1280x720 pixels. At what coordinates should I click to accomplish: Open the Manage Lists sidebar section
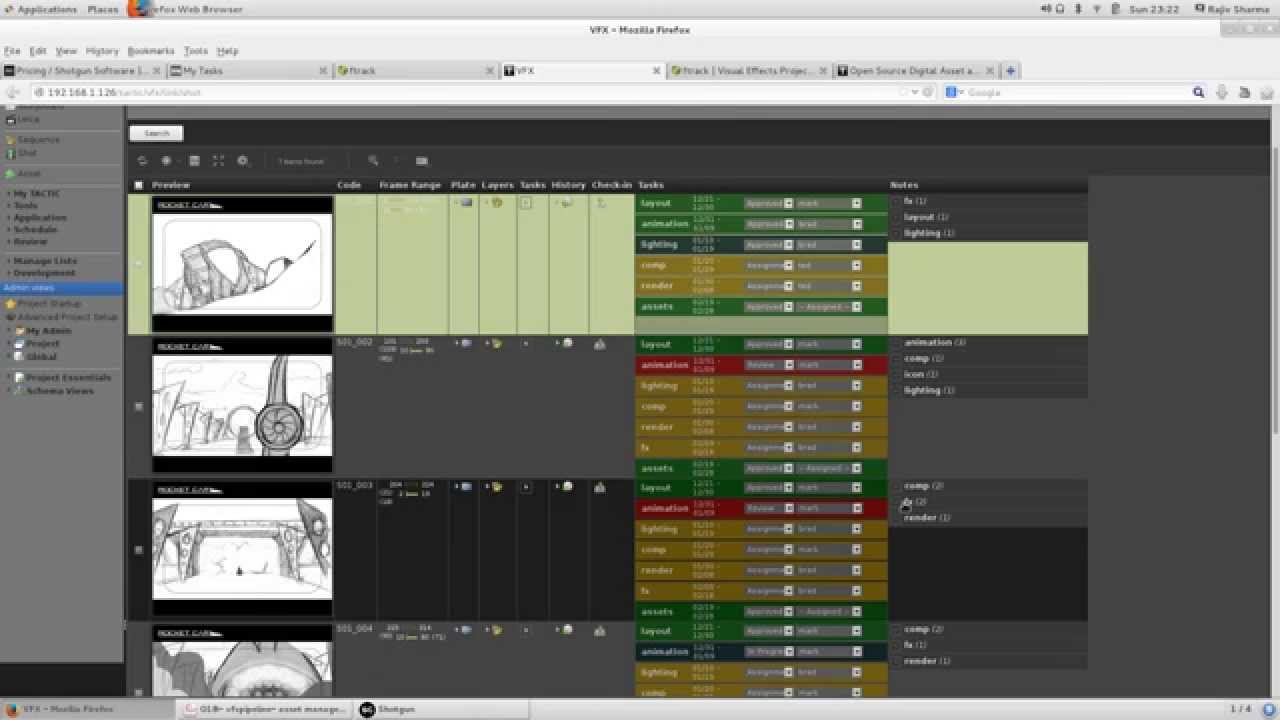pos(45,261)
